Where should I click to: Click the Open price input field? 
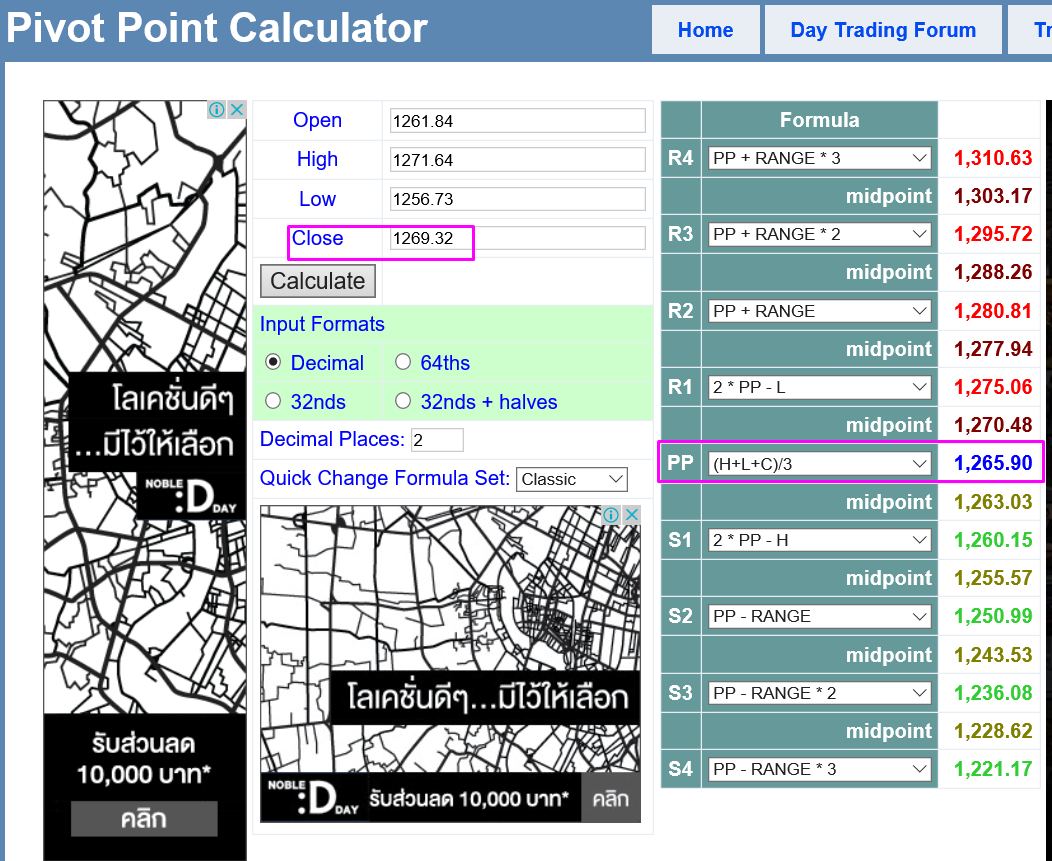tap(517, 121)
